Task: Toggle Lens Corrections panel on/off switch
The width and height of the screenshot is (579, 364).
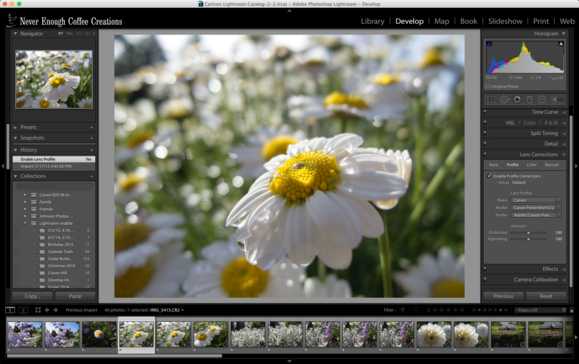Action: (485, 154)
